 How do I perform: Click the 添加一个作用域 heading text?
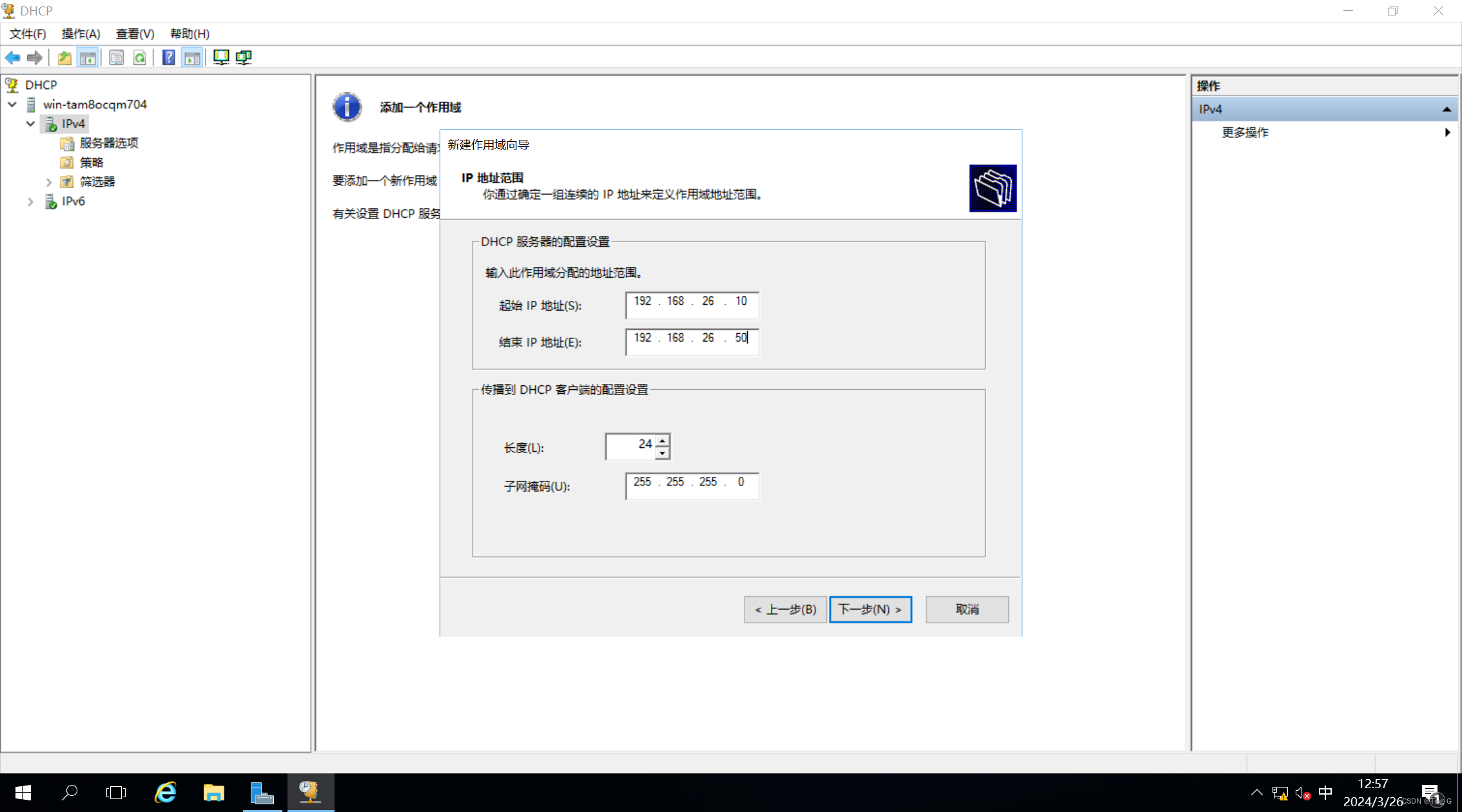coord(420,108)
